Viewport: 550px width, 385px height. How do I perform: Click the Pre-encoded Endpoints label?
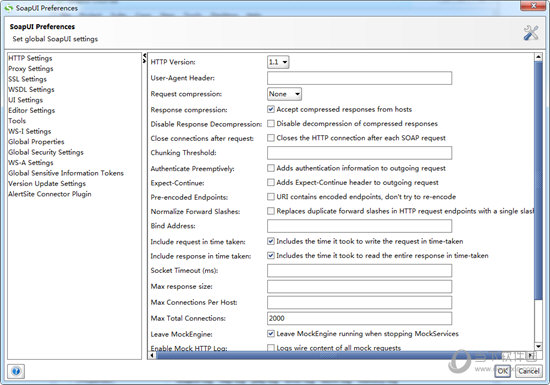(x=189, y=197)
